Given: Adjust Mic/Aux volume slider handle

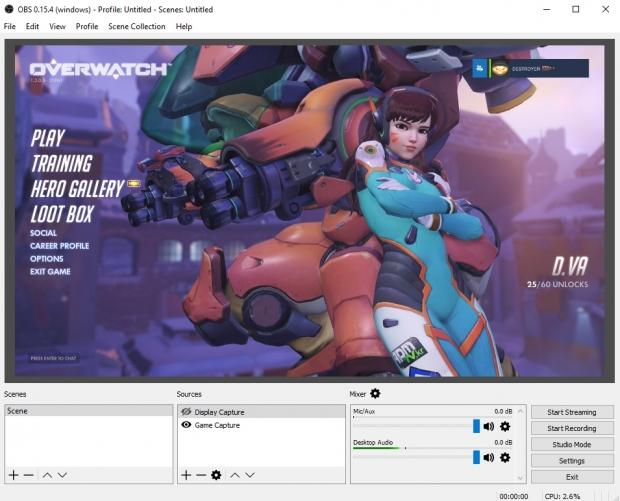Looking at the screenshot, I should 476,426.
